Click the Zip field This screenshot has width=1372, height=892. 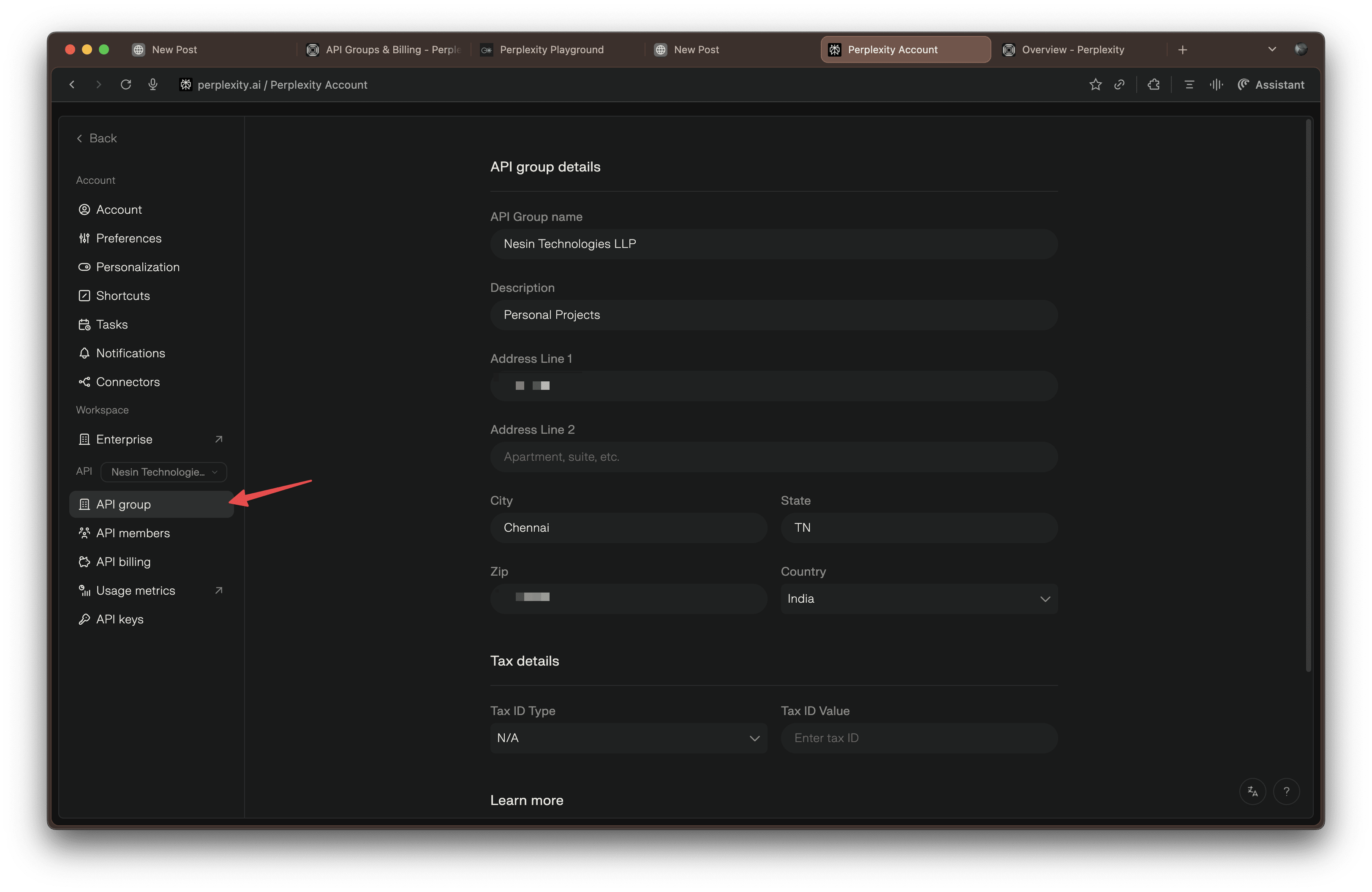(629, 599)
